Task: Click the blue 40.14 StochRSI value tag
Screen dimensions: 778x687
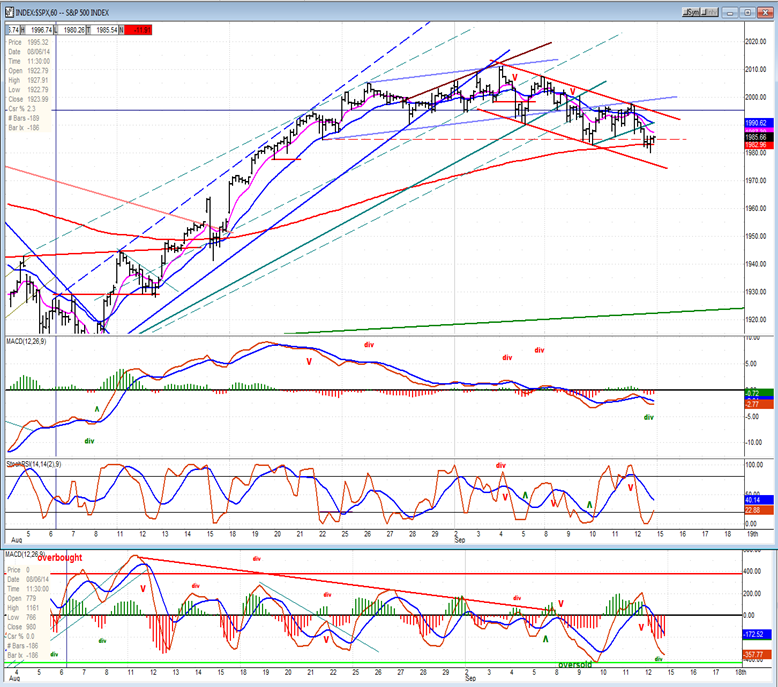Action: point(758,500)
